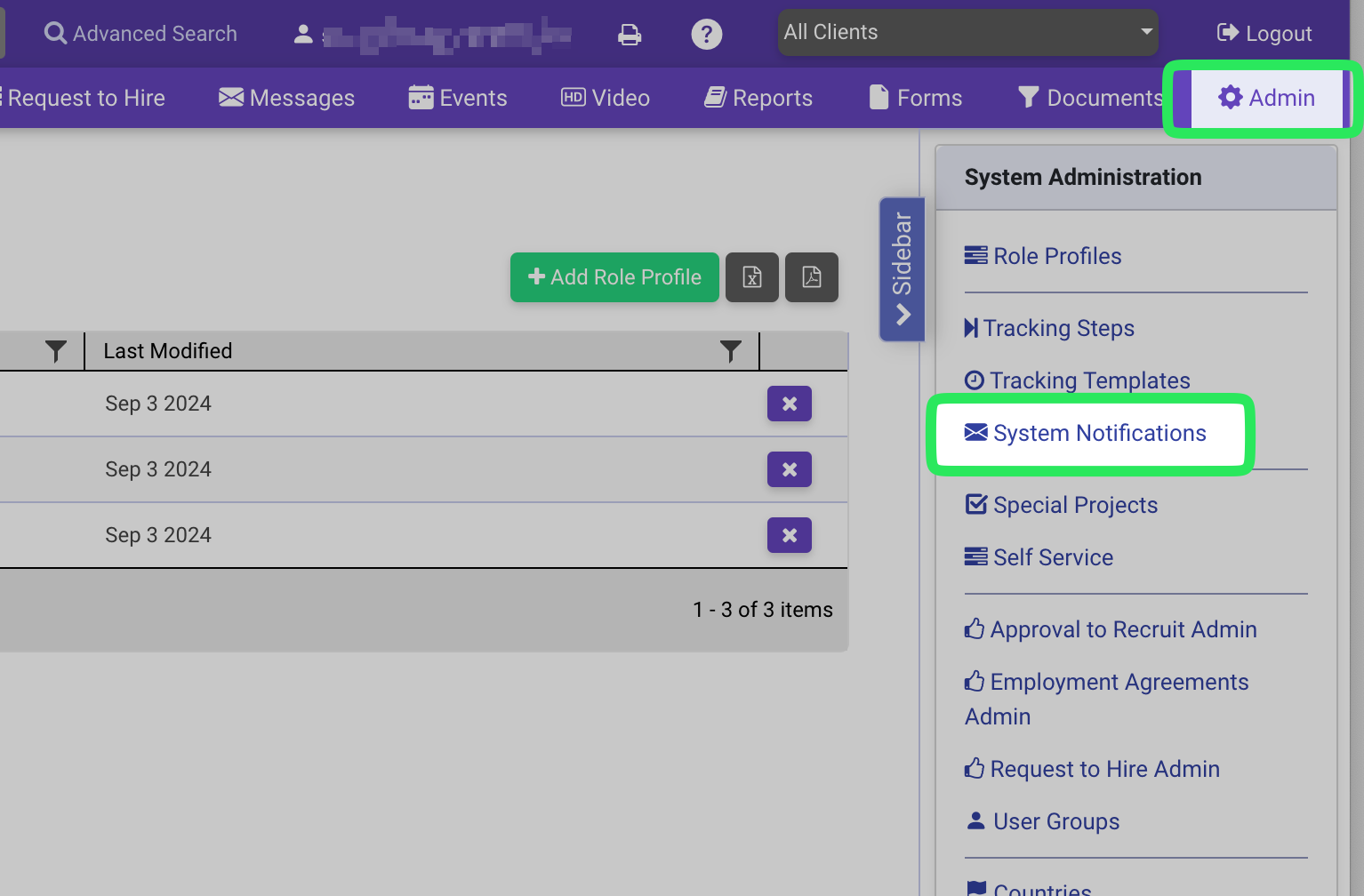This screenshot has width=1364, height=896.
Task: Log out of the application
Action: point(1264,34)
